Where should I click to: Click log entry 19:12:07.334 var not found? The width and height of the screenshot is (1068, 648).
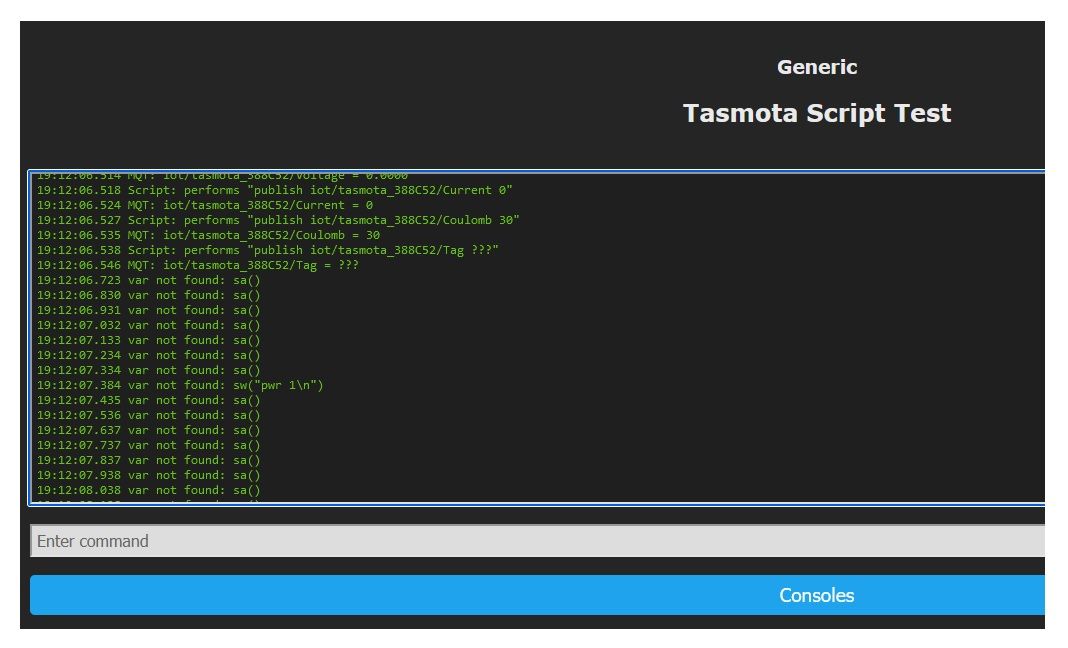[x=148, y=370]
